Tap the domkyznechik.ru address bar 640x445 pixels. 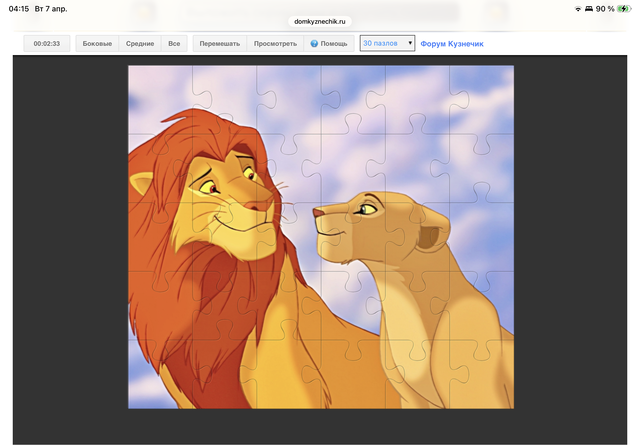point(319,20)
